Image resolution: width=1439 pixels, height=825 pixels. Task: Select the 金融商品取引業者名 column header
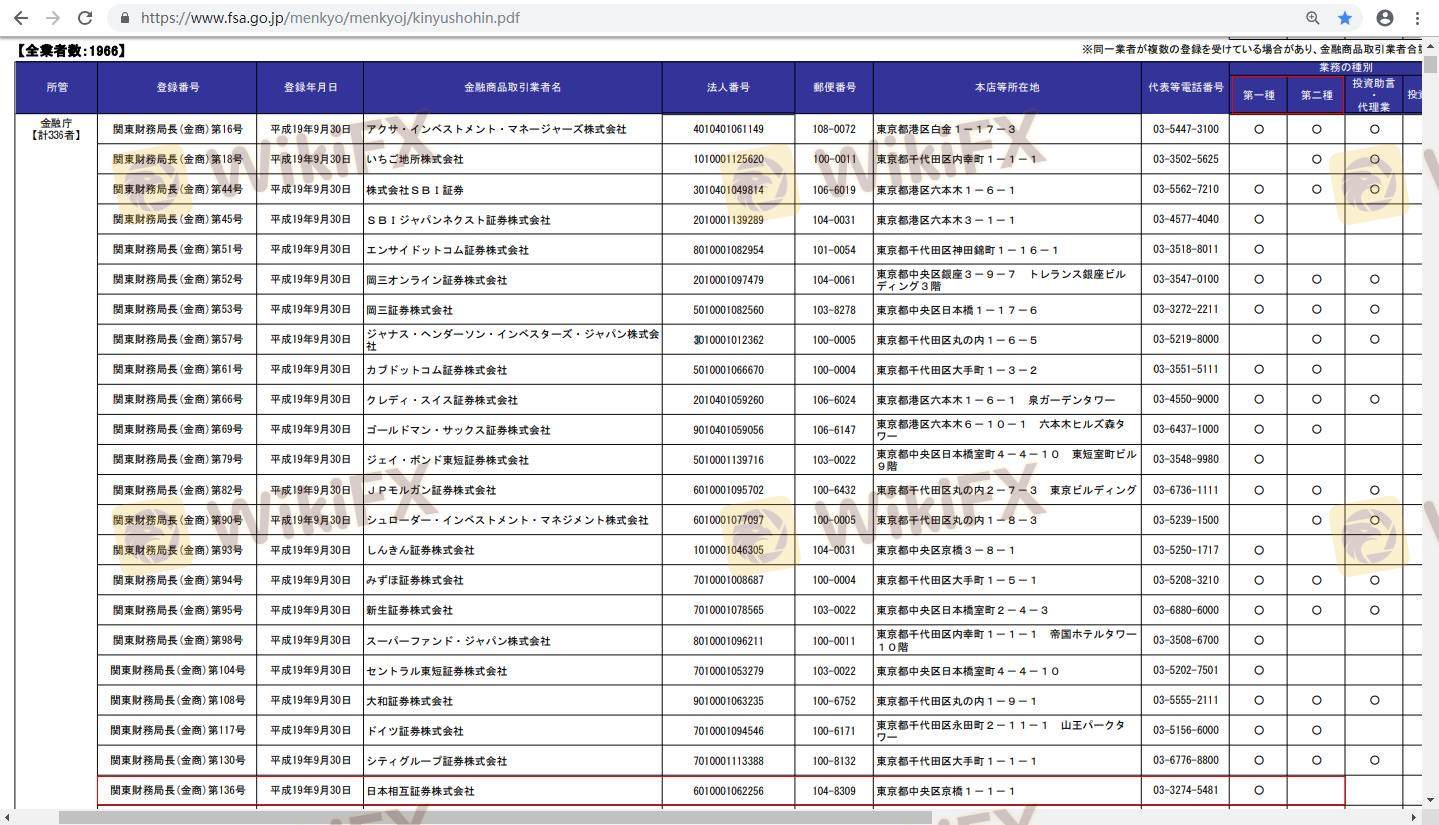pyautogui.click(x=512, y=88)
